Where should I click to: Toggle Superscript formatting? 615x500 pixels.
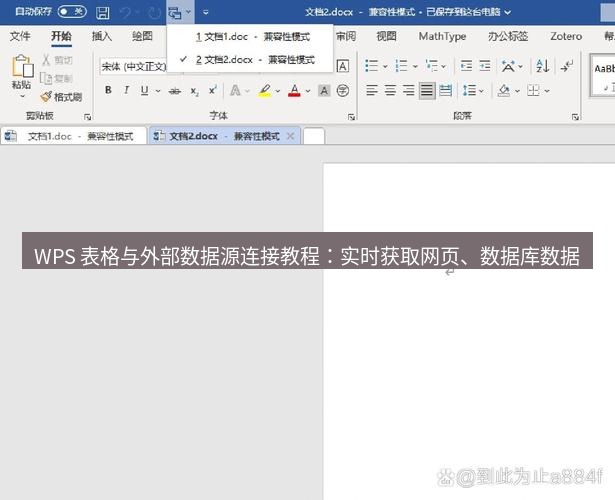pyautogui.click(x=213, y=91)
